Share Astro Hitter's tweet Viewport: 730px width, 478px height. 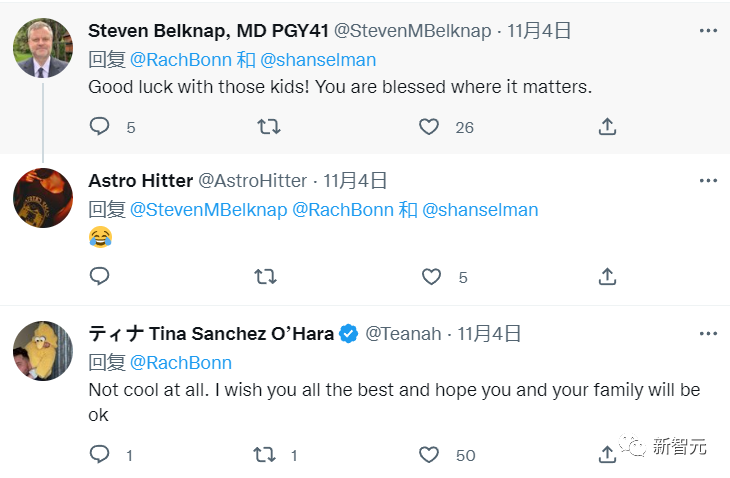[x=607, y=276]
